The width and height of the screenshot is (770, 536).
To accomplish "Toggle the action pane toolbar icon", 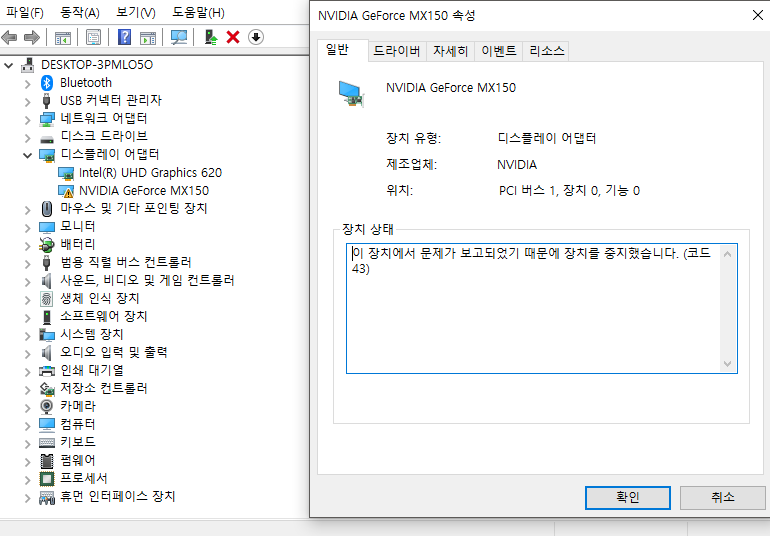I will tap(148, 37).
